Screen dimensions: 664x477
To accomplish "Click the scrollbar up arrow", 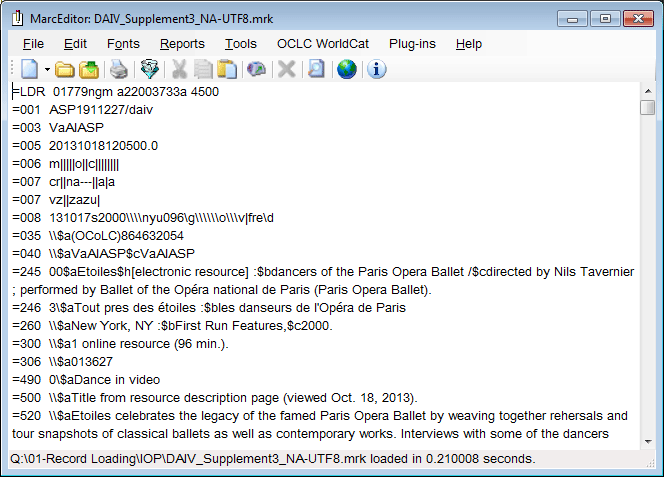I will pyautogui.click(x=647, y=91).
